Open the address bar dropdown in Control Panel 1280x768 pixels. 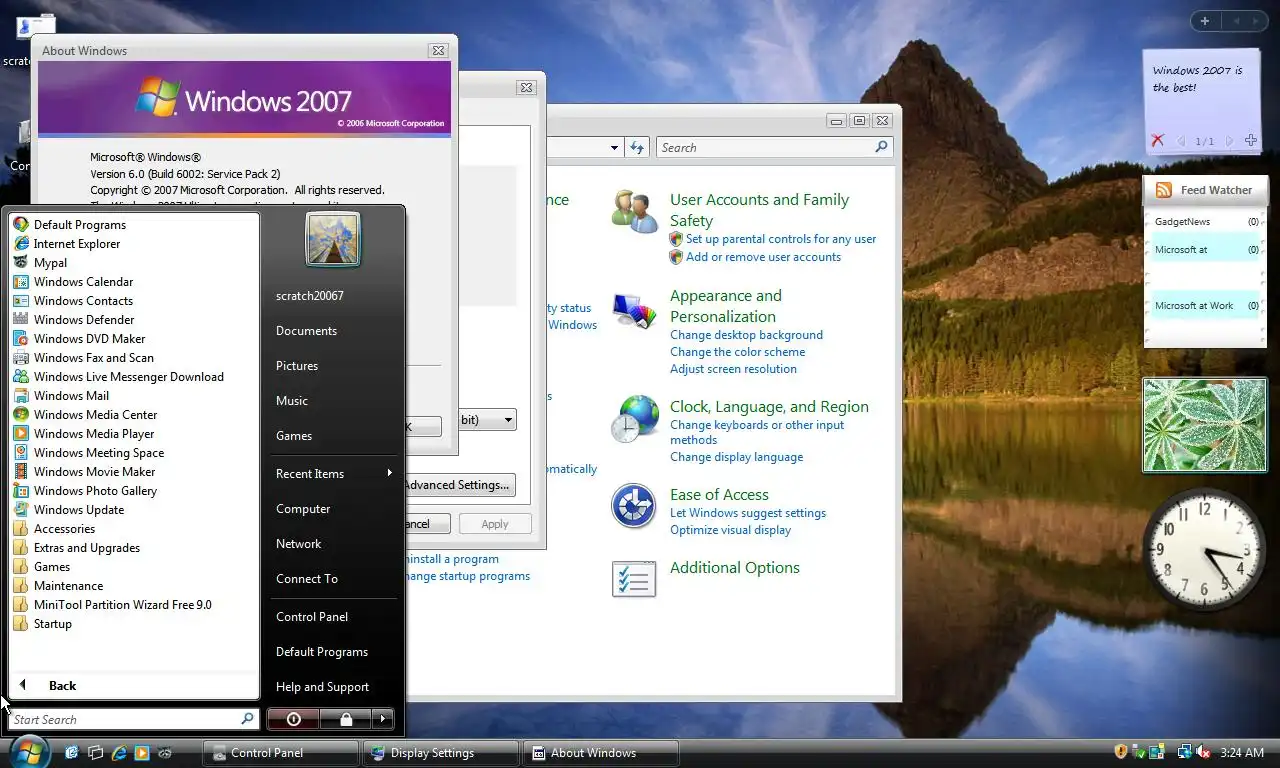pos(614,148)
